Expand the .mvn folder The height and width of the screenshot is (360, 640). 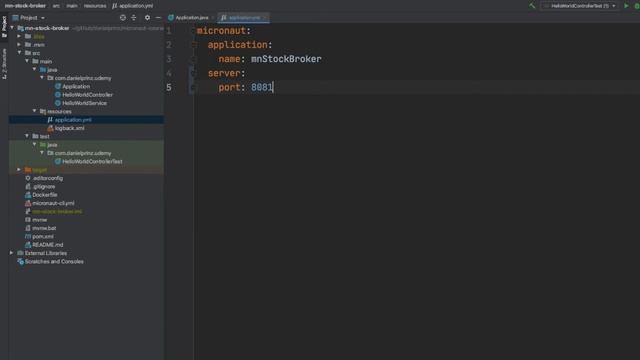pos(19,44)
